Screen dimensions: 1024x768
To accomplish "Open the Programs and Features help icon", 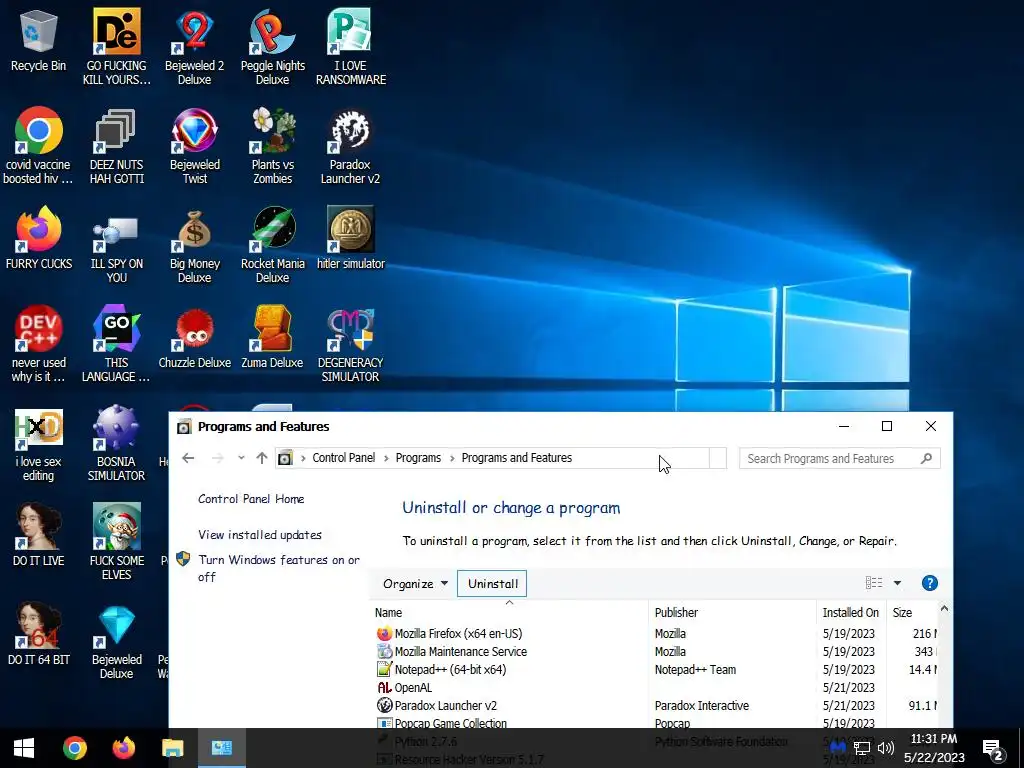I will pyautogui.click(x=929, y=583).
